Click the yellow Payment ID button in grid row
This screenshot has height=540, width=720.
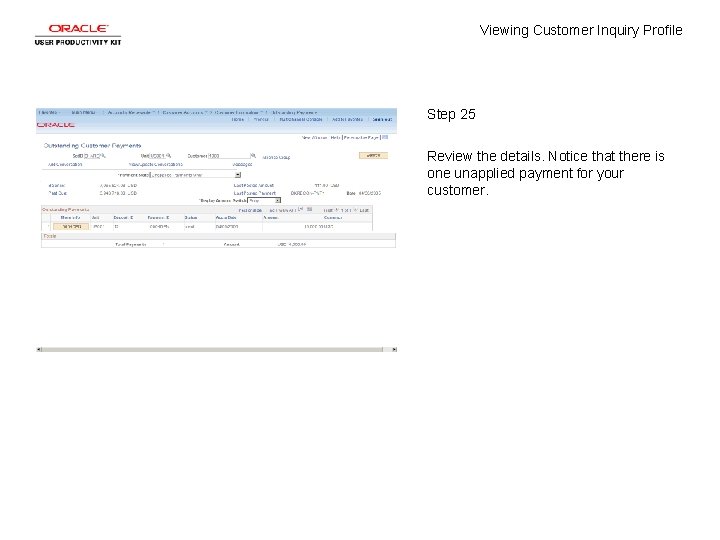[71, 226]
